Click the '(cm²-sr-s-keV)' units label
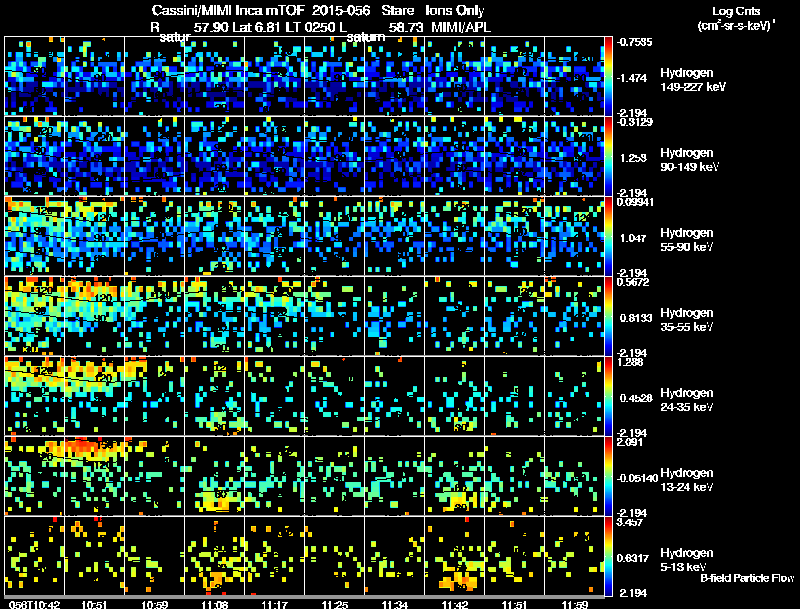Image resolution: width=800 pixels, height=609 pixels. point(735,26)
